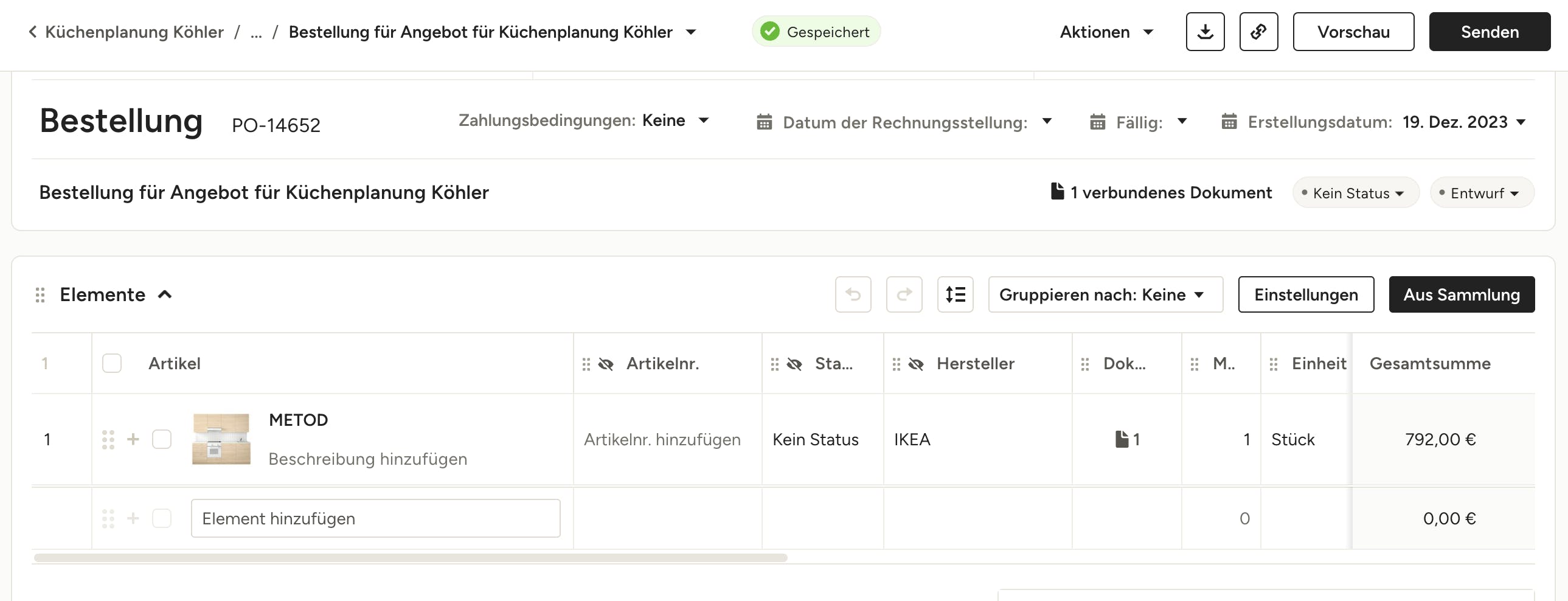Click the calendar icon beside Fällig
1568x601 pixels.
(1097, 122)
